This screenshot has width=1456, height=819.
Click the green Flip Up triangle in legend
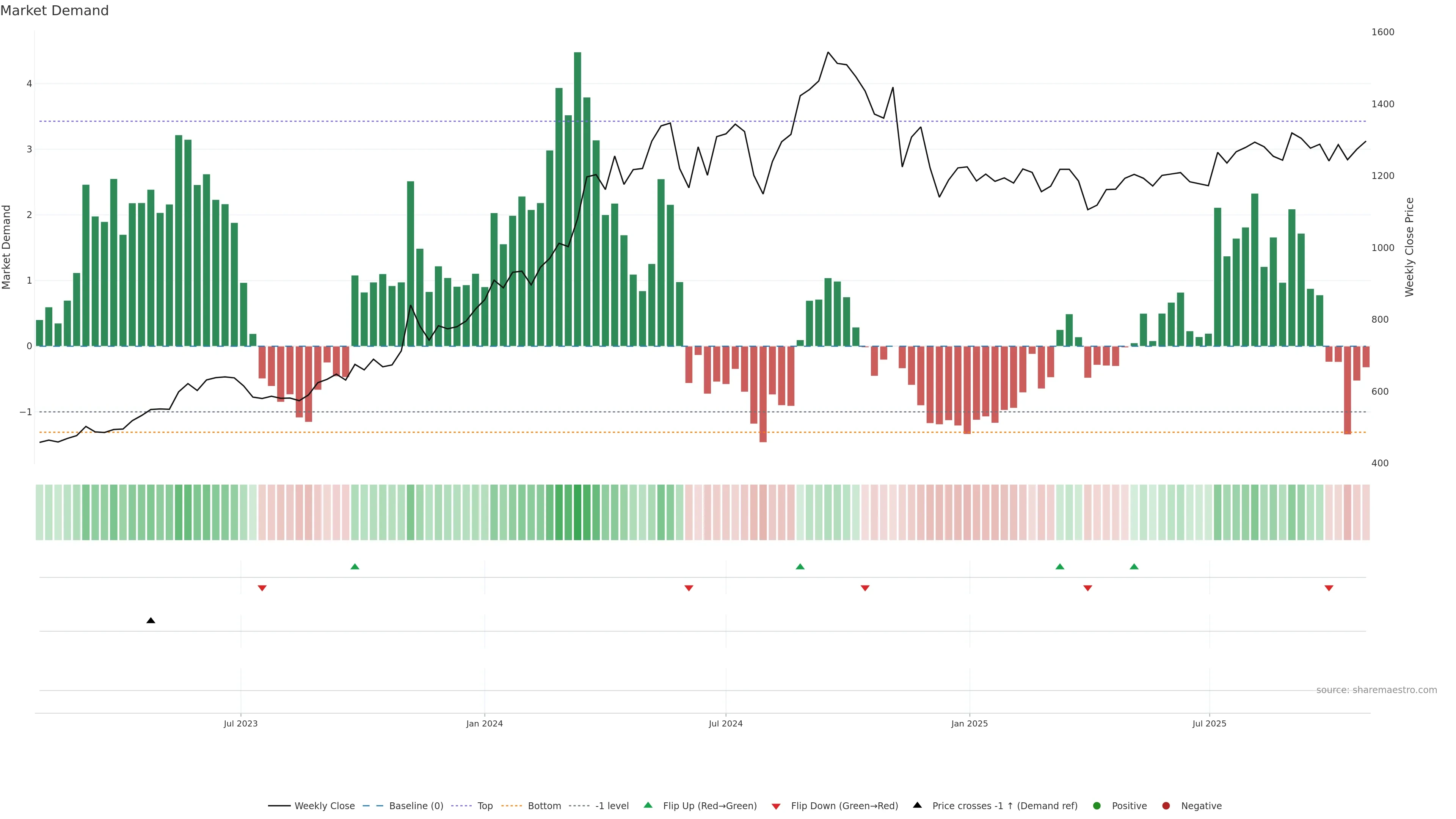(648, 805)
